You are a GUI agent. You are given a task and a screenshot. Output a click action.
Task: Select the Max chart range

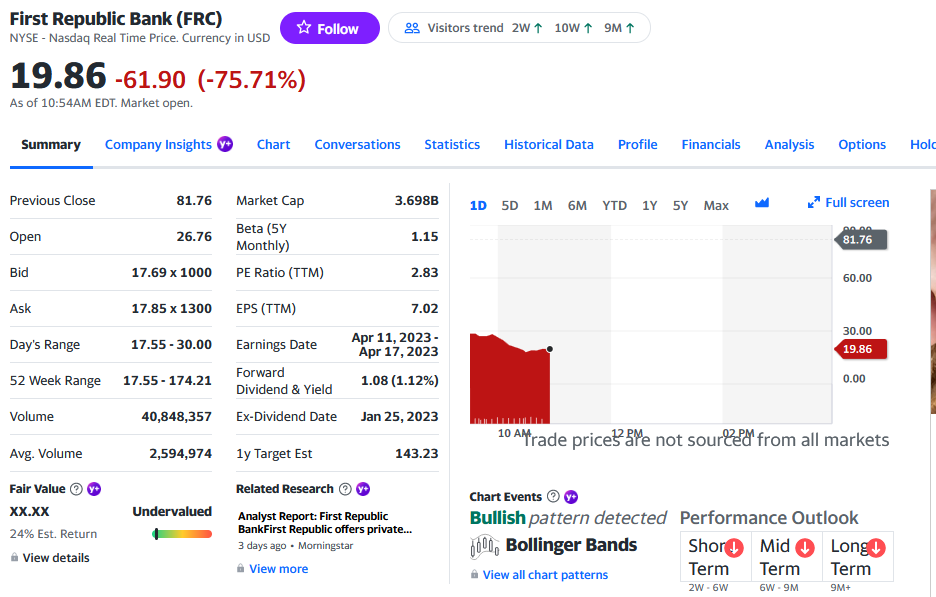point(716,205)
